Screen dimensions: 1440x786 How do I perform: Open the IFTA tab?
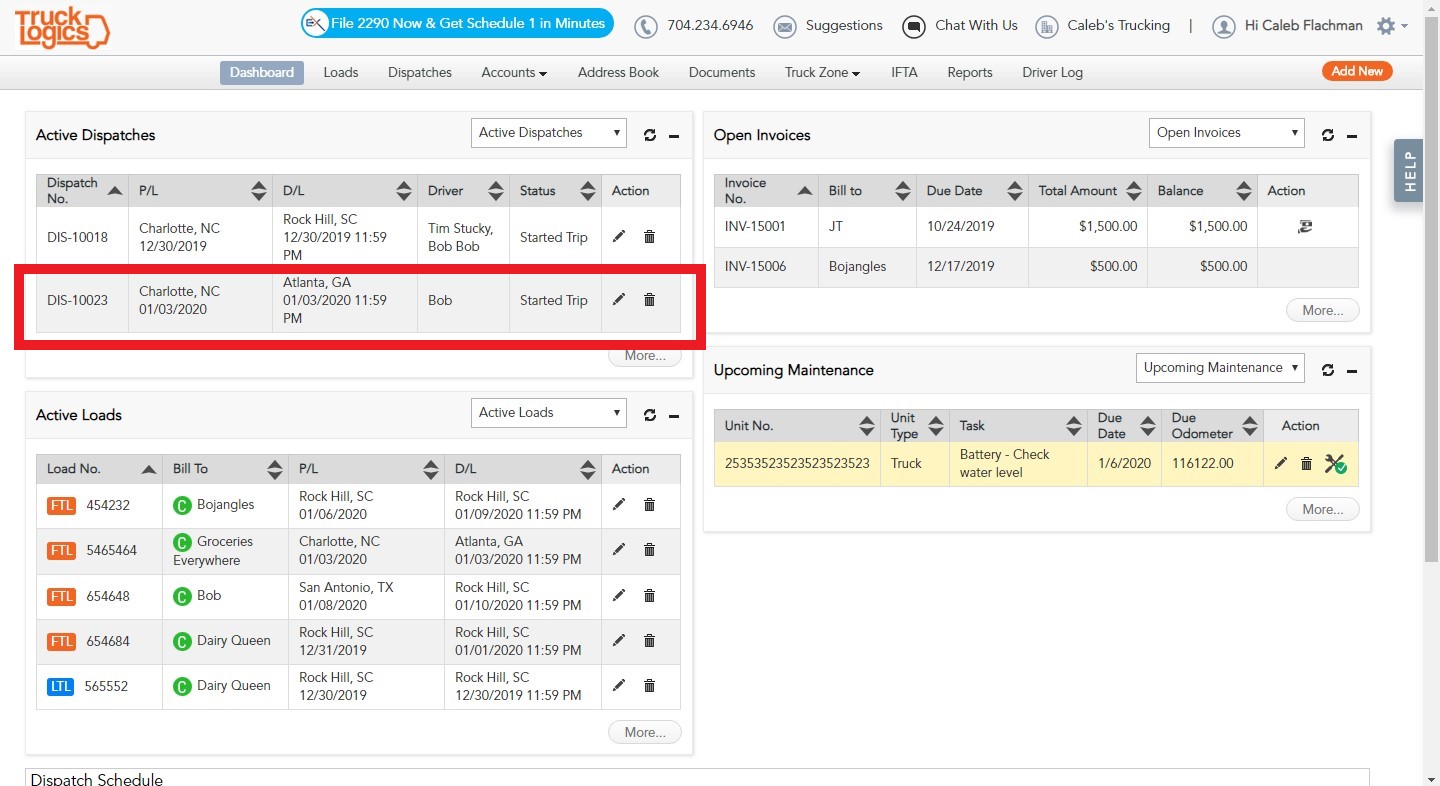904,72
